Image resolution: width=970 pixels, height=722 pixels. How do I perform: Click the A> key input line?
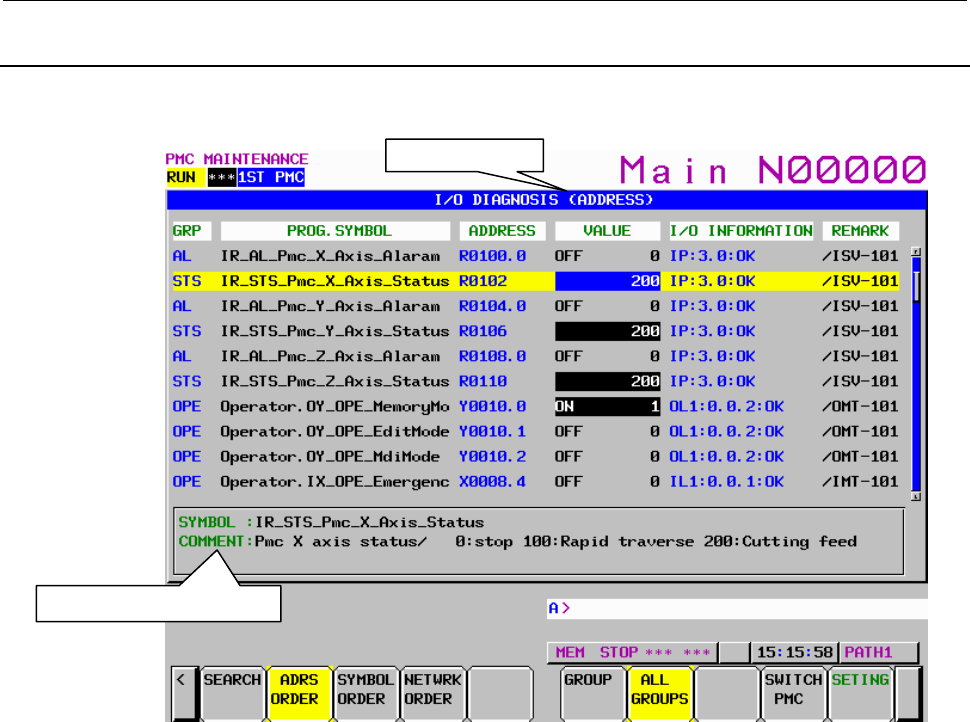(x=737, y=608)
